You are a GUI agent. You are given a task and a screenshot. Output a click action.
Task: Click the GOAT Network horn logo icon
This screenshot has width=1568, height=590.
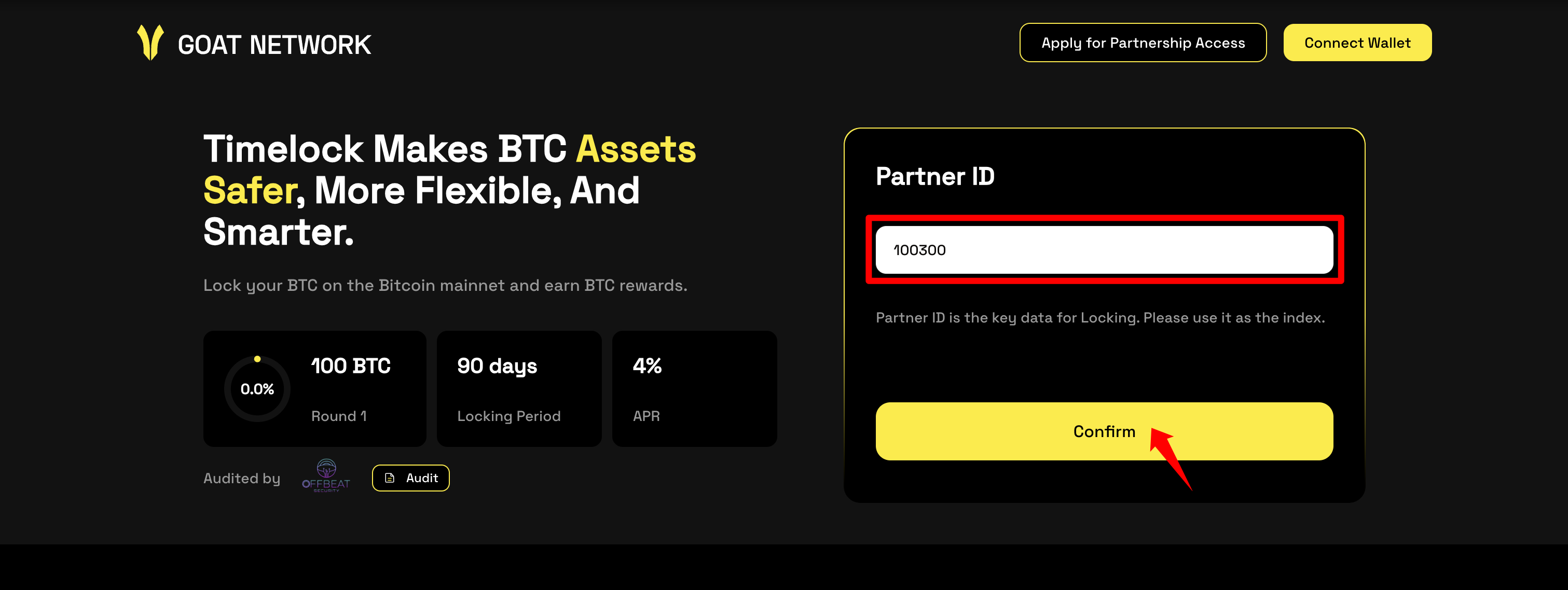pyautogui.click(x=150, y=43)
